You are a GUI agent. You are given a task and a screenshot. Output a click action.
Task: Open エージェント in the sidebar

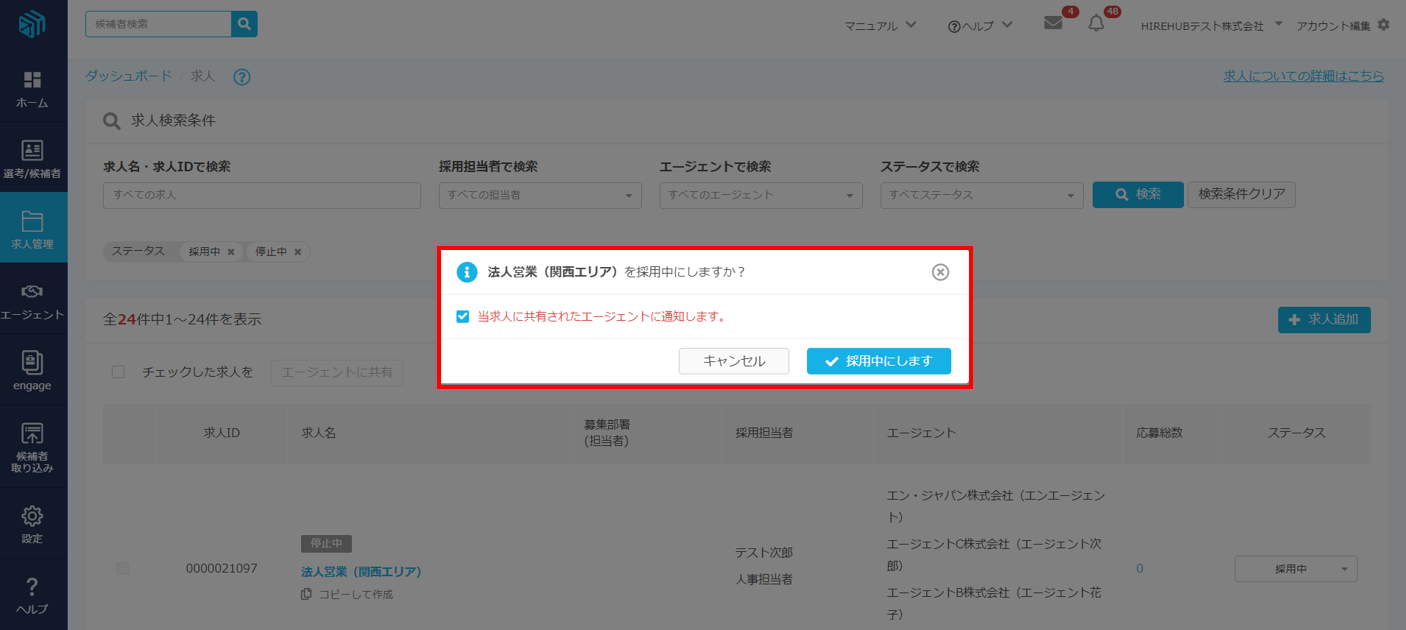pyautogui.click(x=33, y=300)
